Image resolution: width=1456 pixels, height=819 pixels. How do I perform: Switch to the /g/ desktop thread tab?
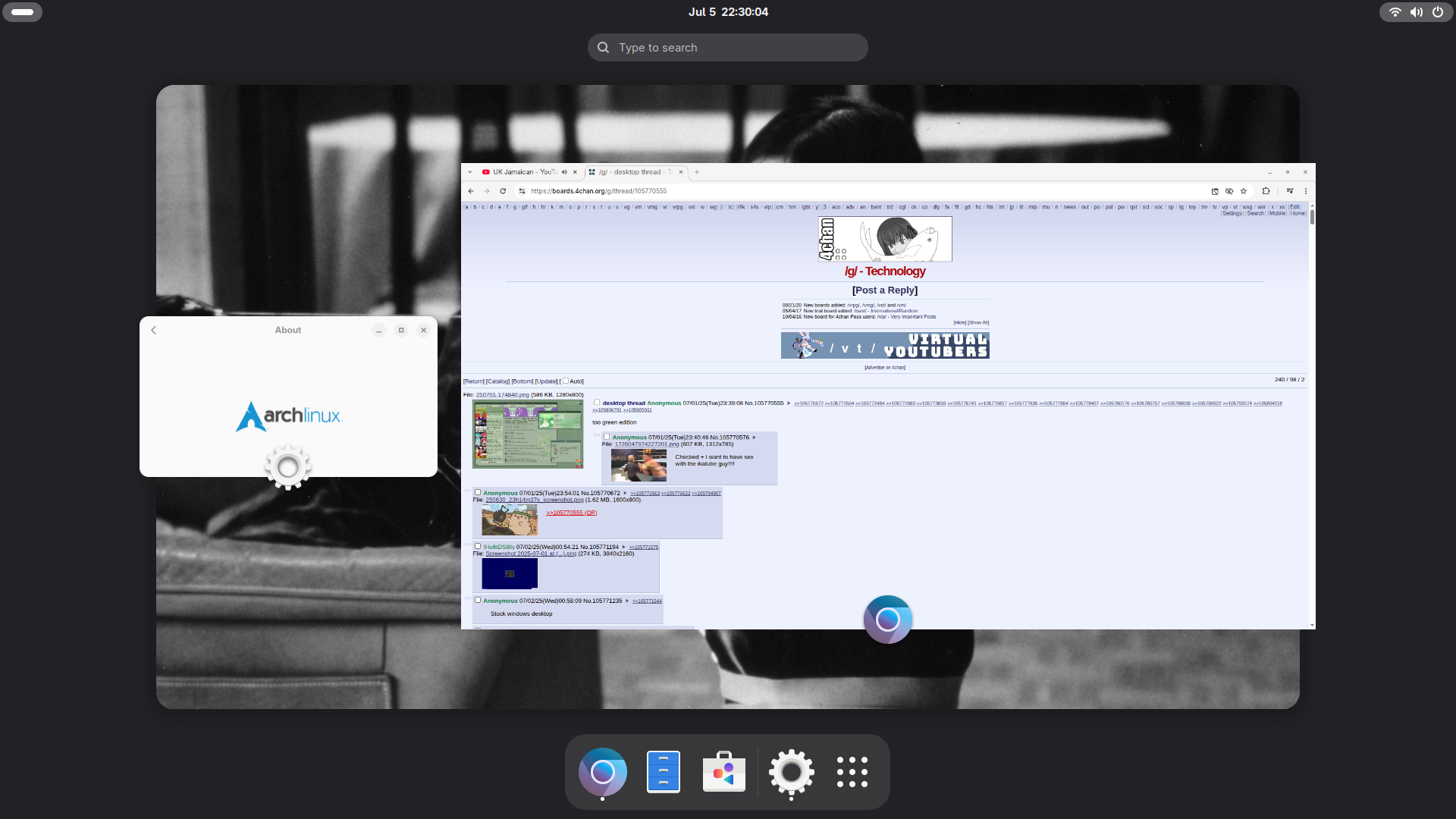[x=635, y=172]
